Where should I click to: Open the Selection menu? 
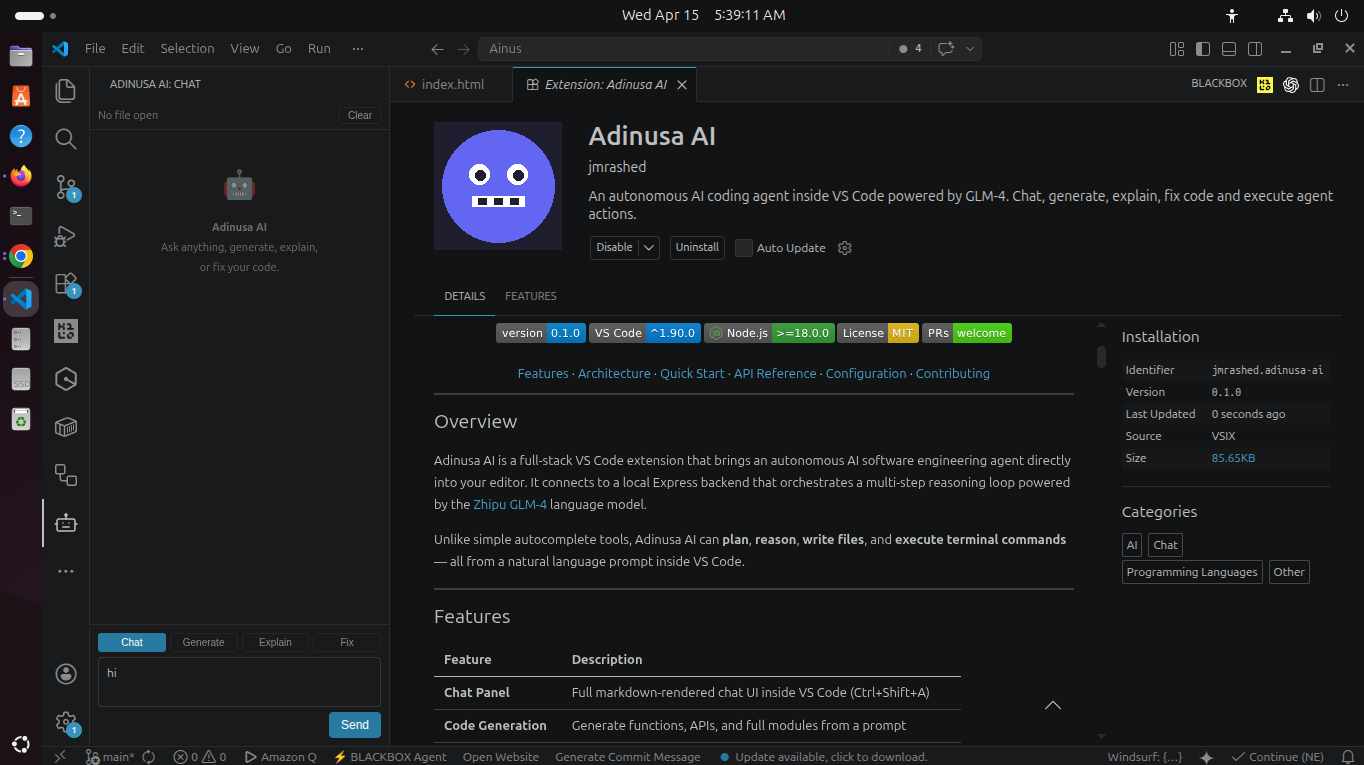coord(187,48)
